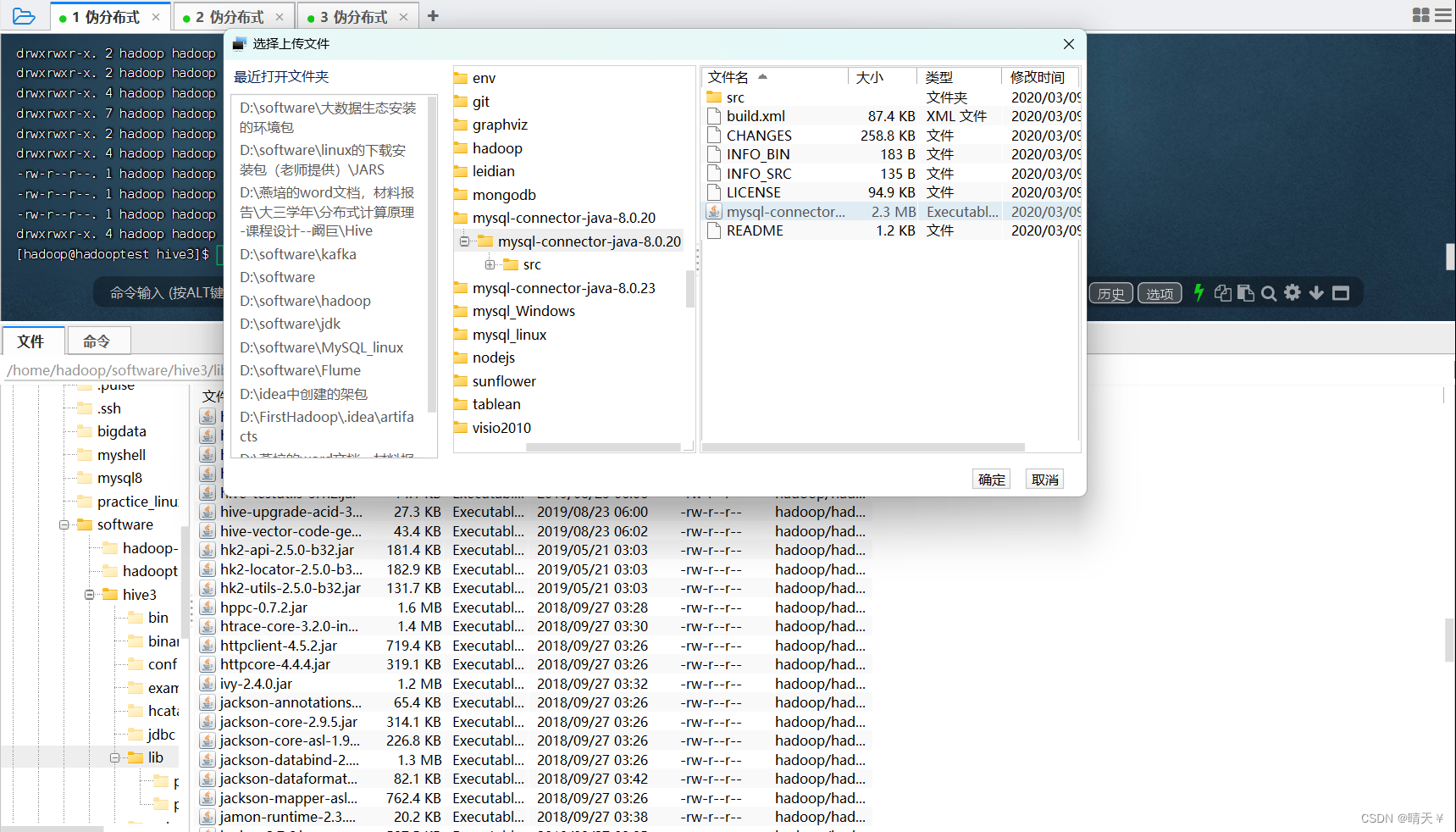Click the window/fullscreen icon on the toolbar

1340,292
